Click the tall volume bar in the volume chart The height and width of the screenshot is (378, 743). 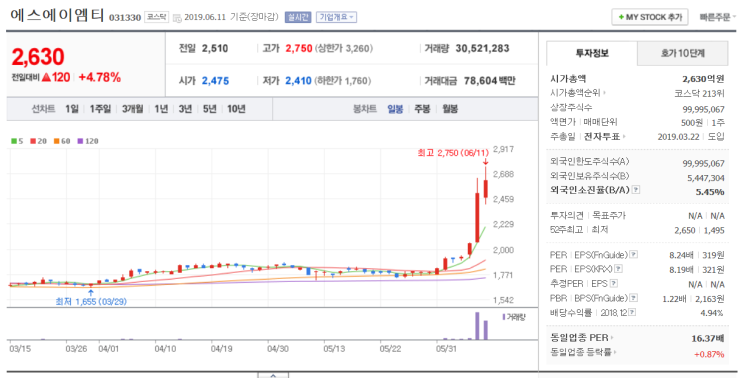pyautogui.click(x=477, y=326)
